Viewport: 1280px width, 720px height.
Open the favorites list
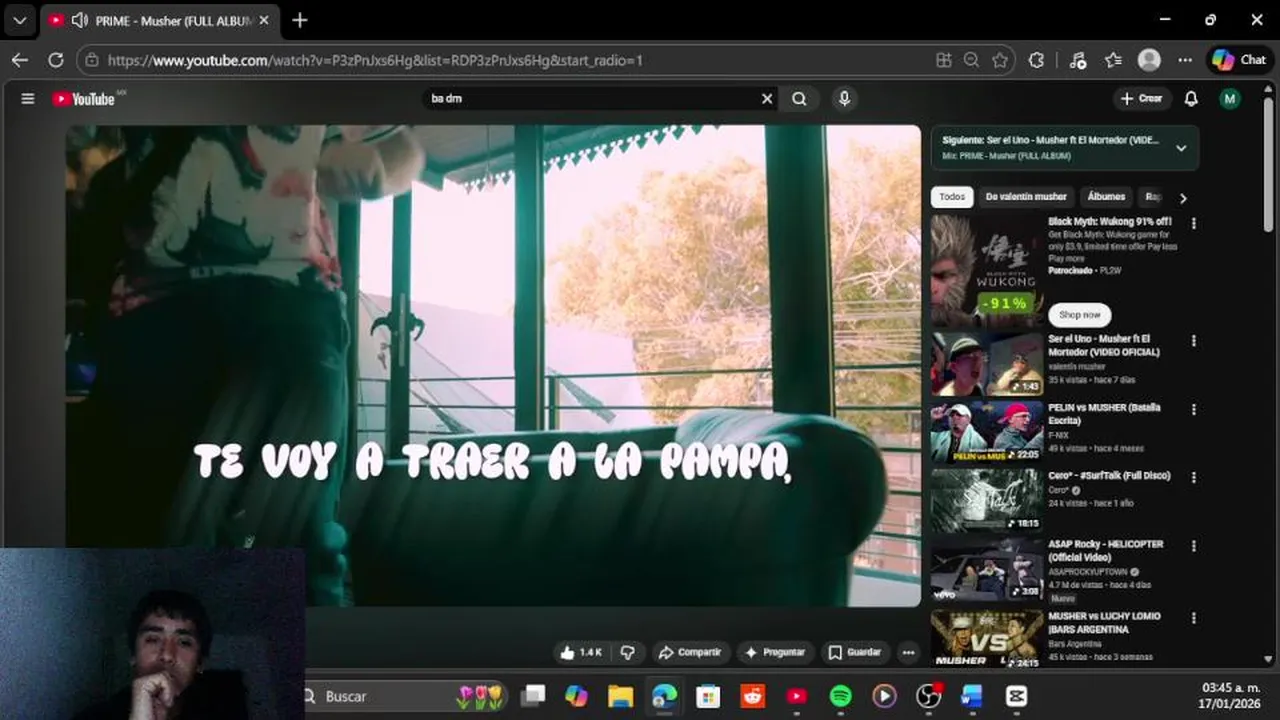pyautogui.click(x=1113, y=60)
